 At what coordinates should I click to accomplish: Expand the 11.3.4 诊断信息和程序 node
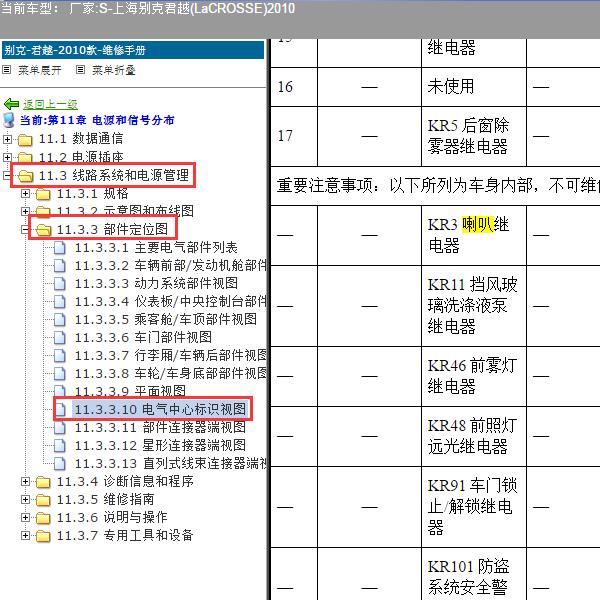(25, 481)
